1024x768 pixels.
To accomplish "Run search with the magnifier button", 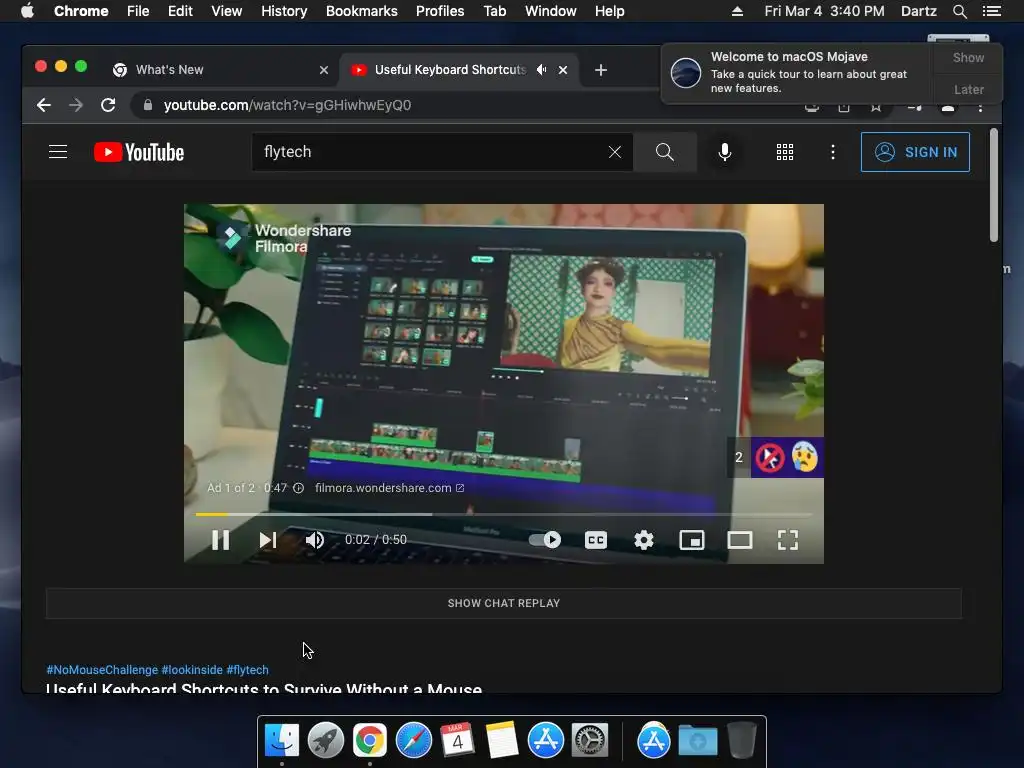I will (665, 152).
